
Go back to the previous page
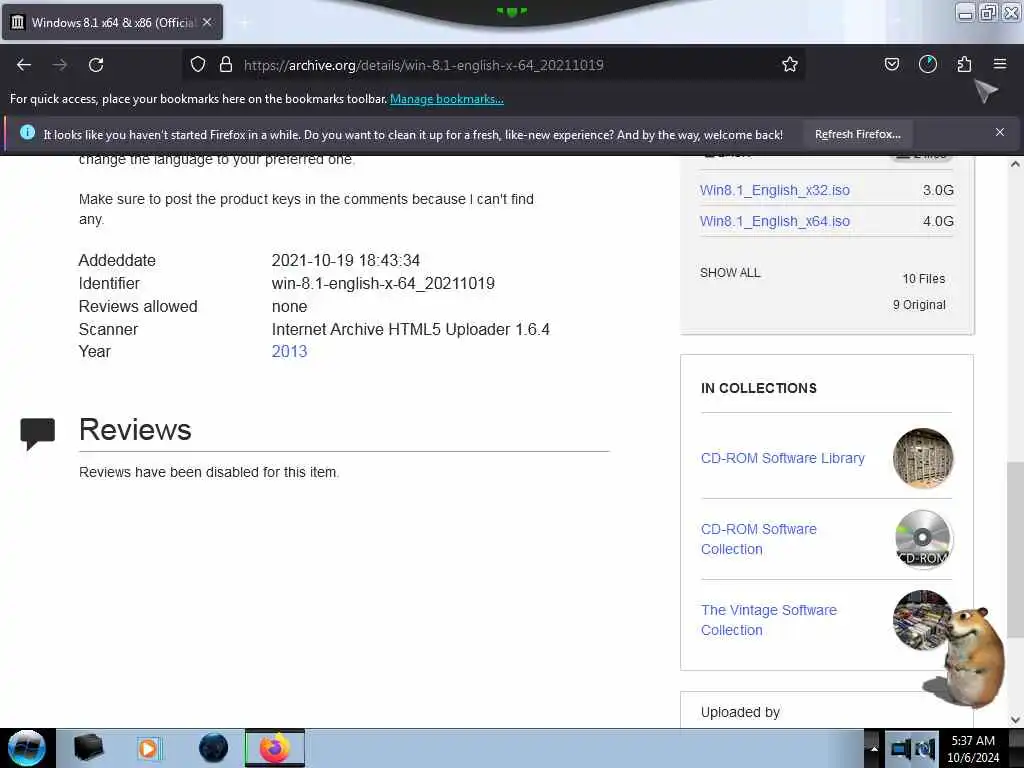click(24, 65)
